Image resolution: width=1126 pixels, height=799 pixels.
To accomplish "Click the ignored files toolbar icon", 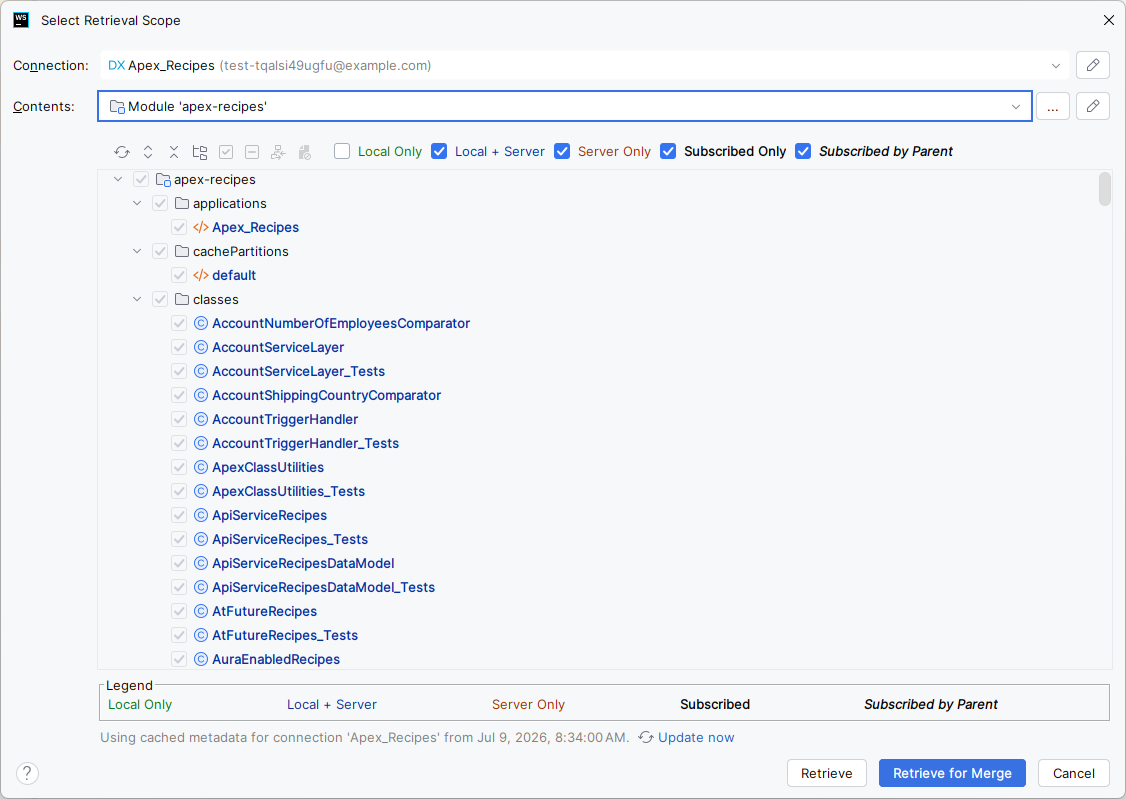I will pos(304,151).
